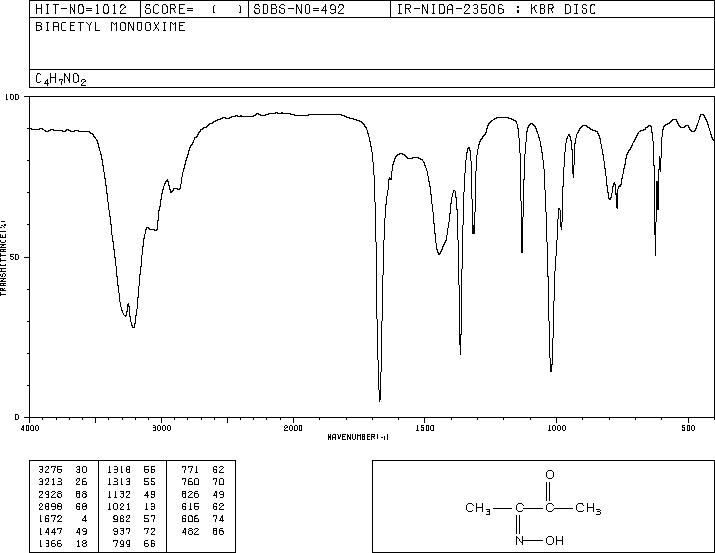Click the WAVENUMBER axis title
The height and width of the screenshot is (553, 715).
[x=358, y=437]
